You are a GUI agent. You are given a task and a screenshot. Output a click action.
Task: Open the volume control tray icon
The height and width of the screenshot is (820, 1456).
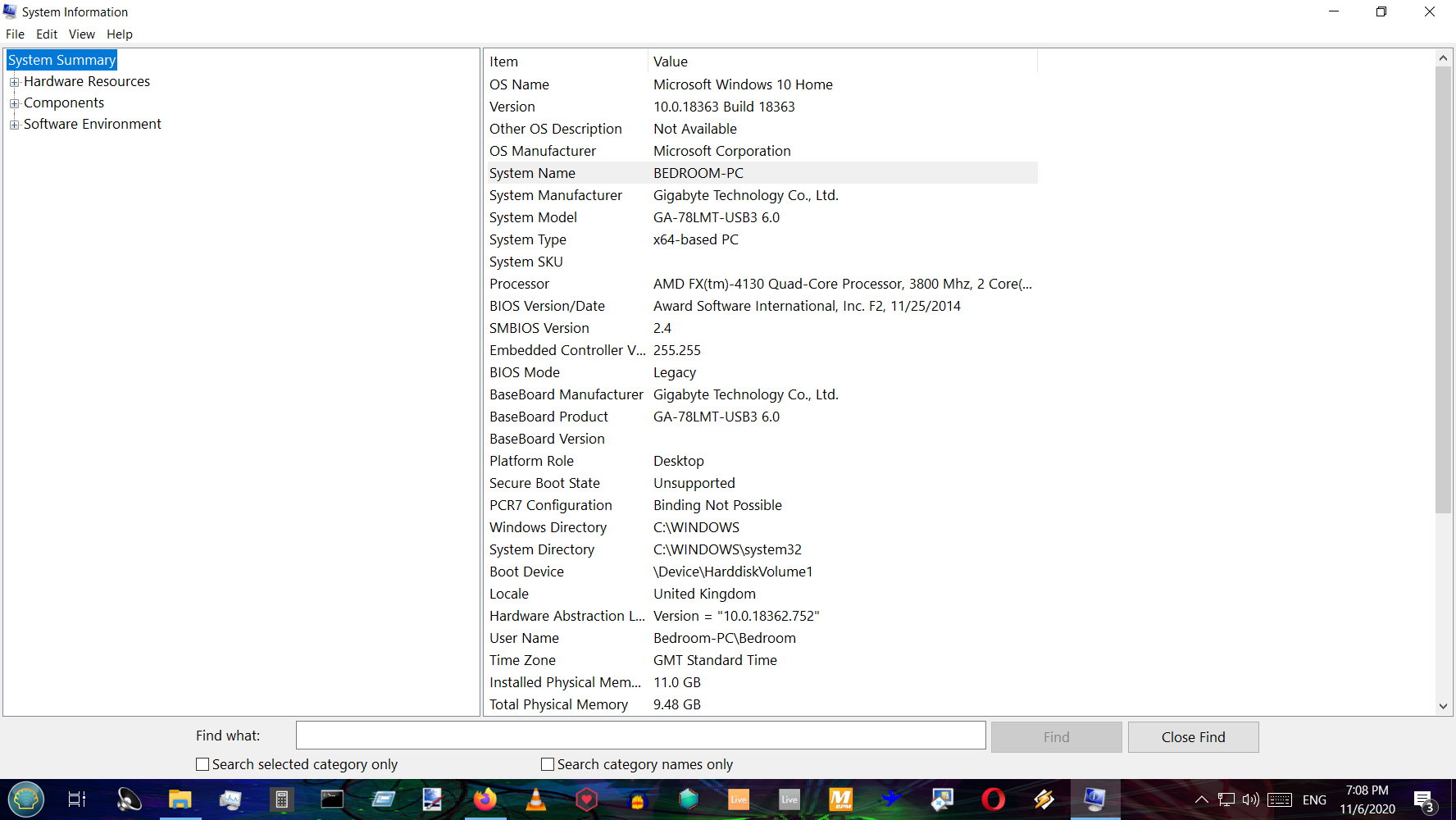coord(1250,799)
